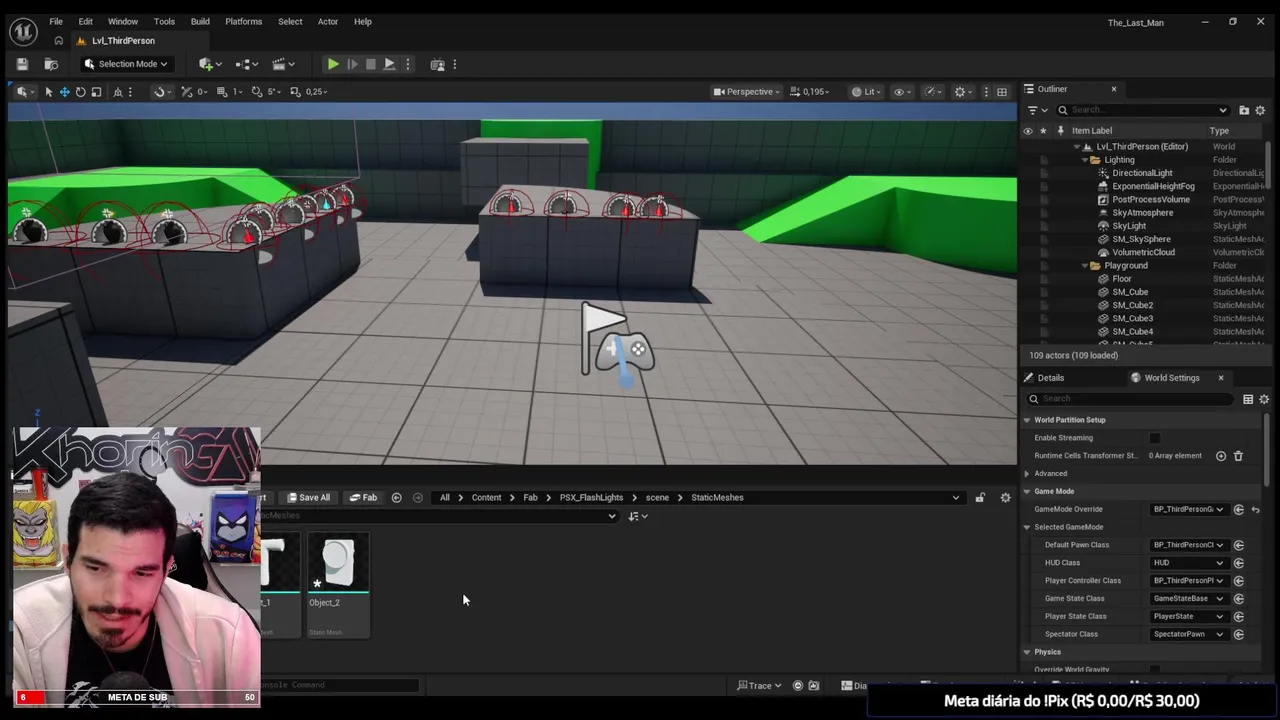Image resolution: width=1280 pixels, height=720 pixels.
Task: Open the viewport Show flags eye menu
Action: [x=902, y=92]
